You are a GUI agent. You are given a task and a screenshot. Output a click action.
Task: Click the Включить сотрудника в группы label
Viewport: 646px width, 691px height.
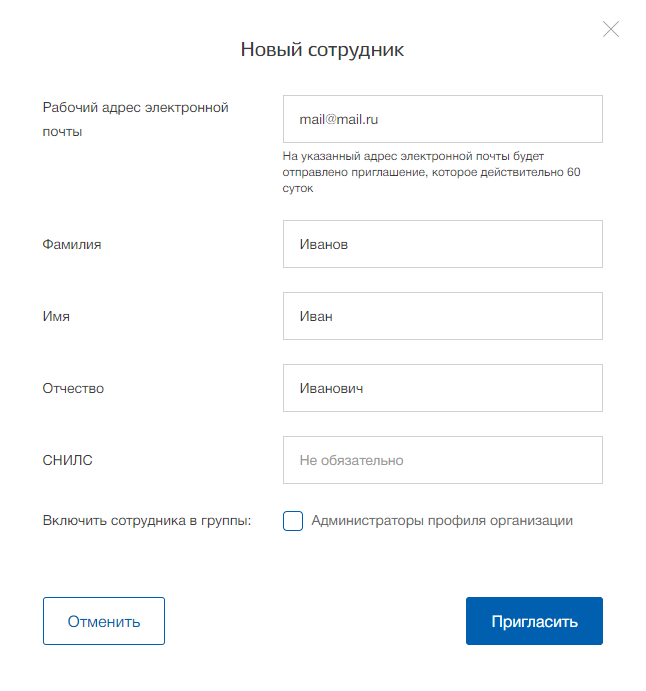pyautogui.click(x=147, y=520)
